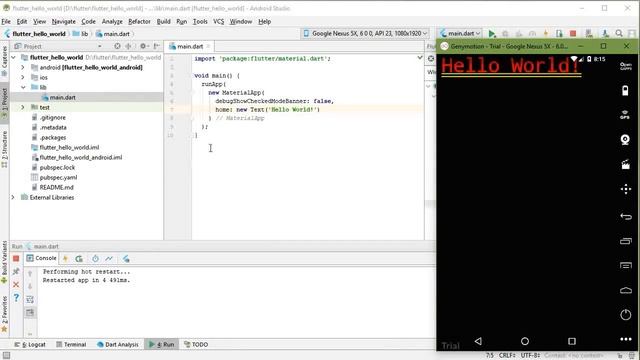Tap Android home circle in emulator
Screen dimensions: 640x360
click(x=525, y=341)
